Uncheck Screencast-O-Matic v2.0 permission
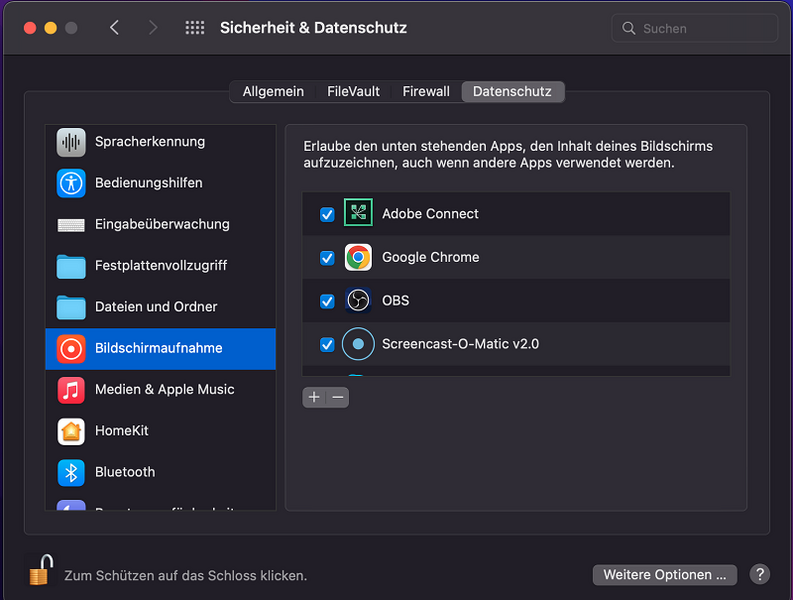 pyautogui.click(x=327, y=345)
